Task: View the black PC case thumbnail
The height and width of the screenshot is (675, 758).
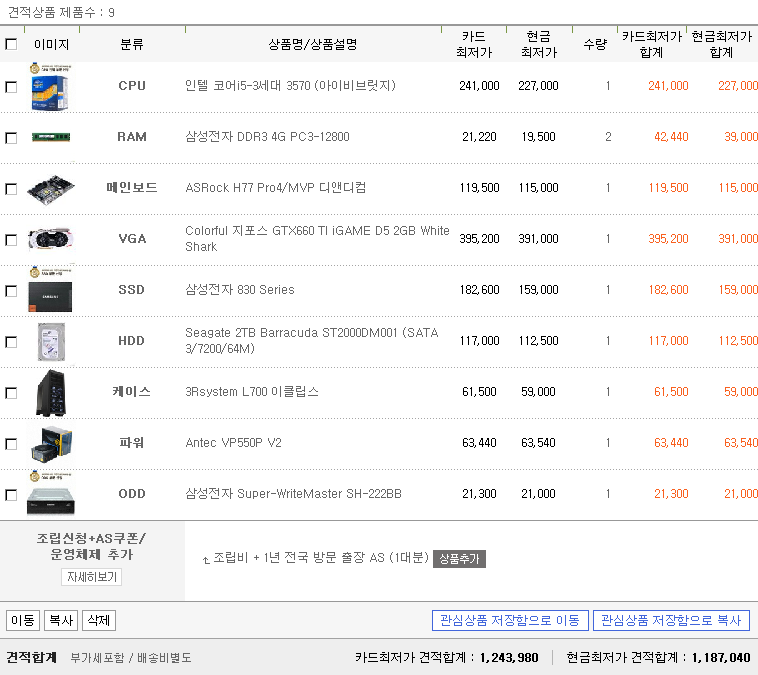Action: click(51, 393)
